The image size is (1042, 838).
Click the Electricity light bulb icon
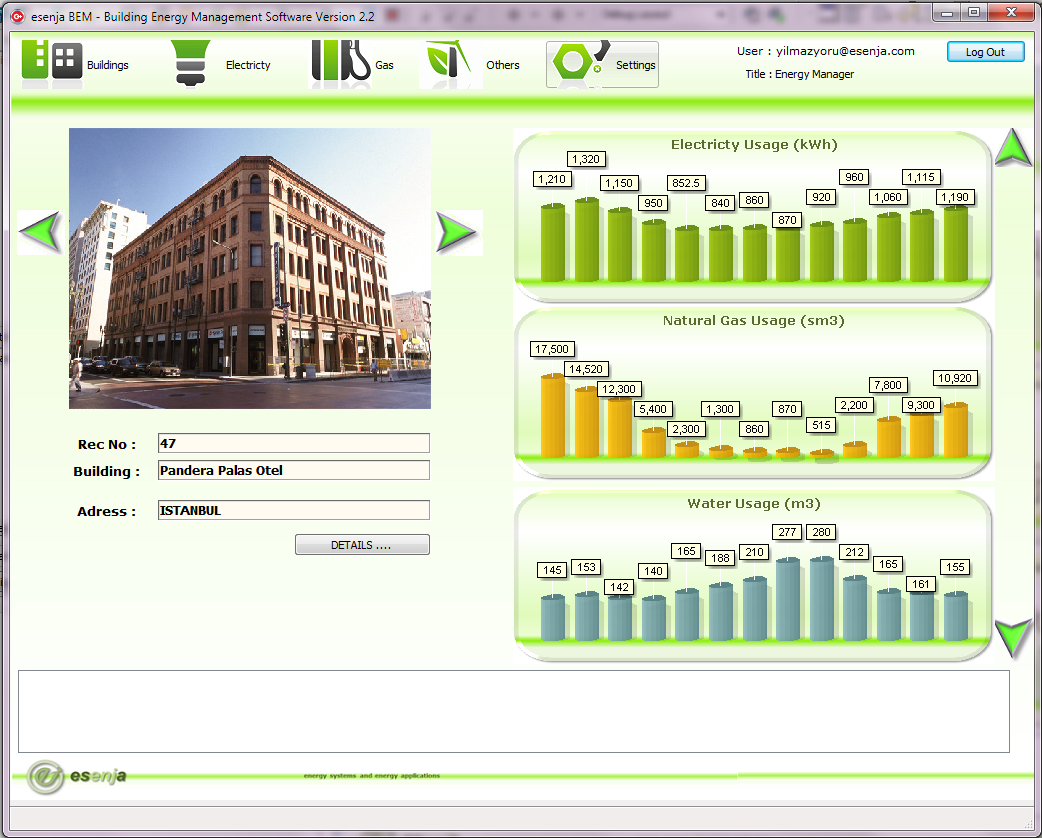click(191, 63)
